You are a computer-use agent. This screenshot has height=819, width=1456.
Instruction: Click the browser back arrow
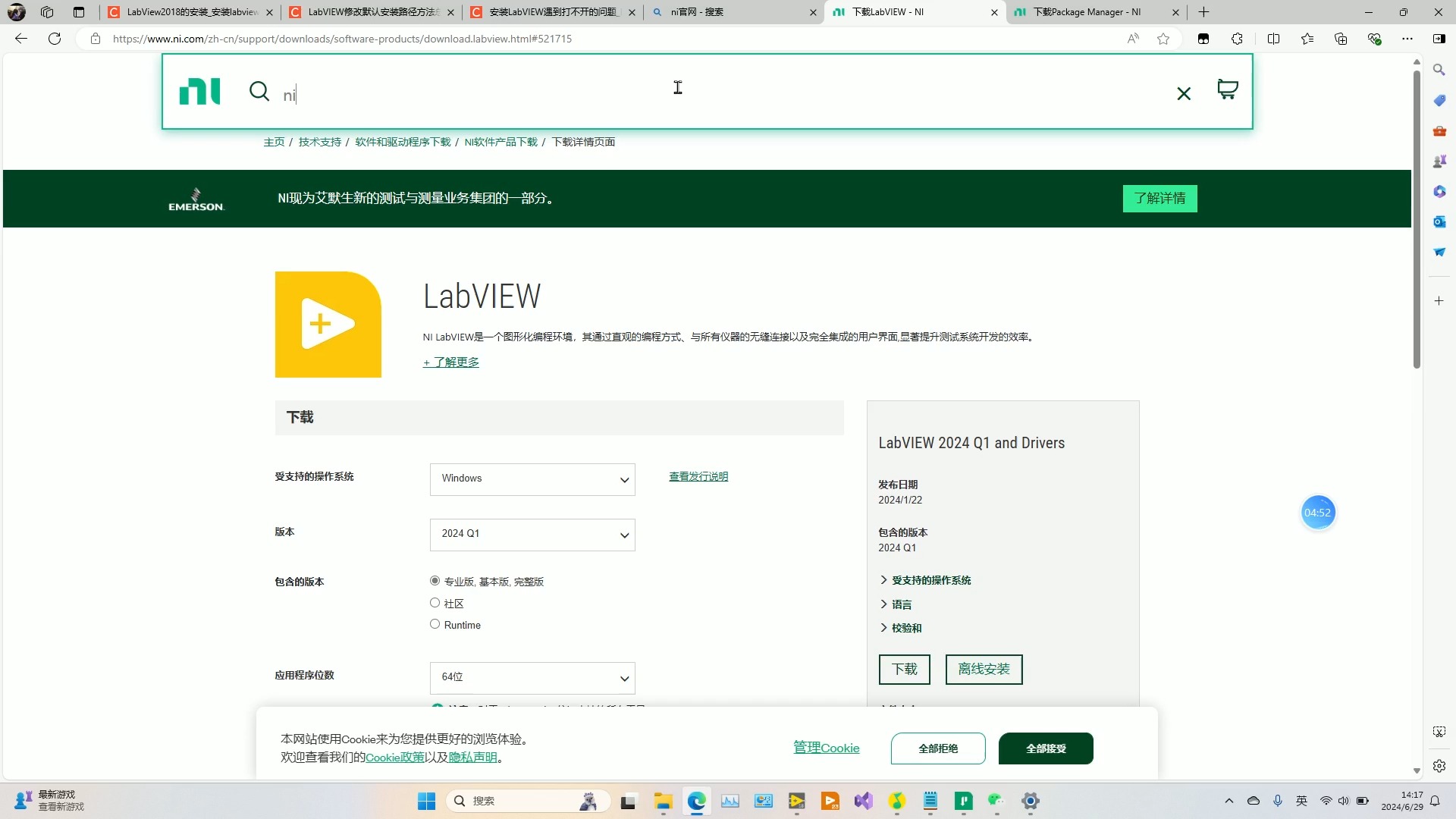(21, 39)
